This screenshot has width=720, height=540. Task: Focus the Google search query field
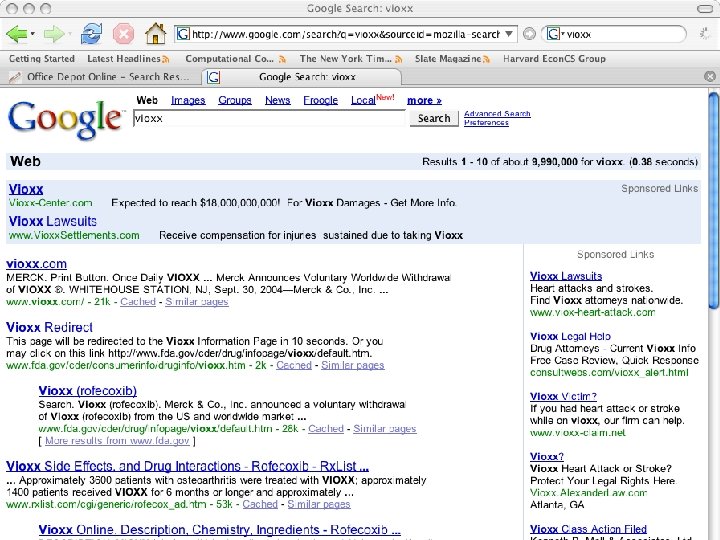269,118
